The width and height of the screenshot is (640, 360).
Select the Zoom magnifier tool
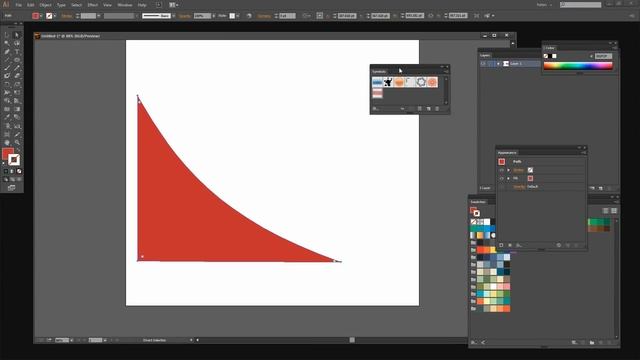(17, 142)
